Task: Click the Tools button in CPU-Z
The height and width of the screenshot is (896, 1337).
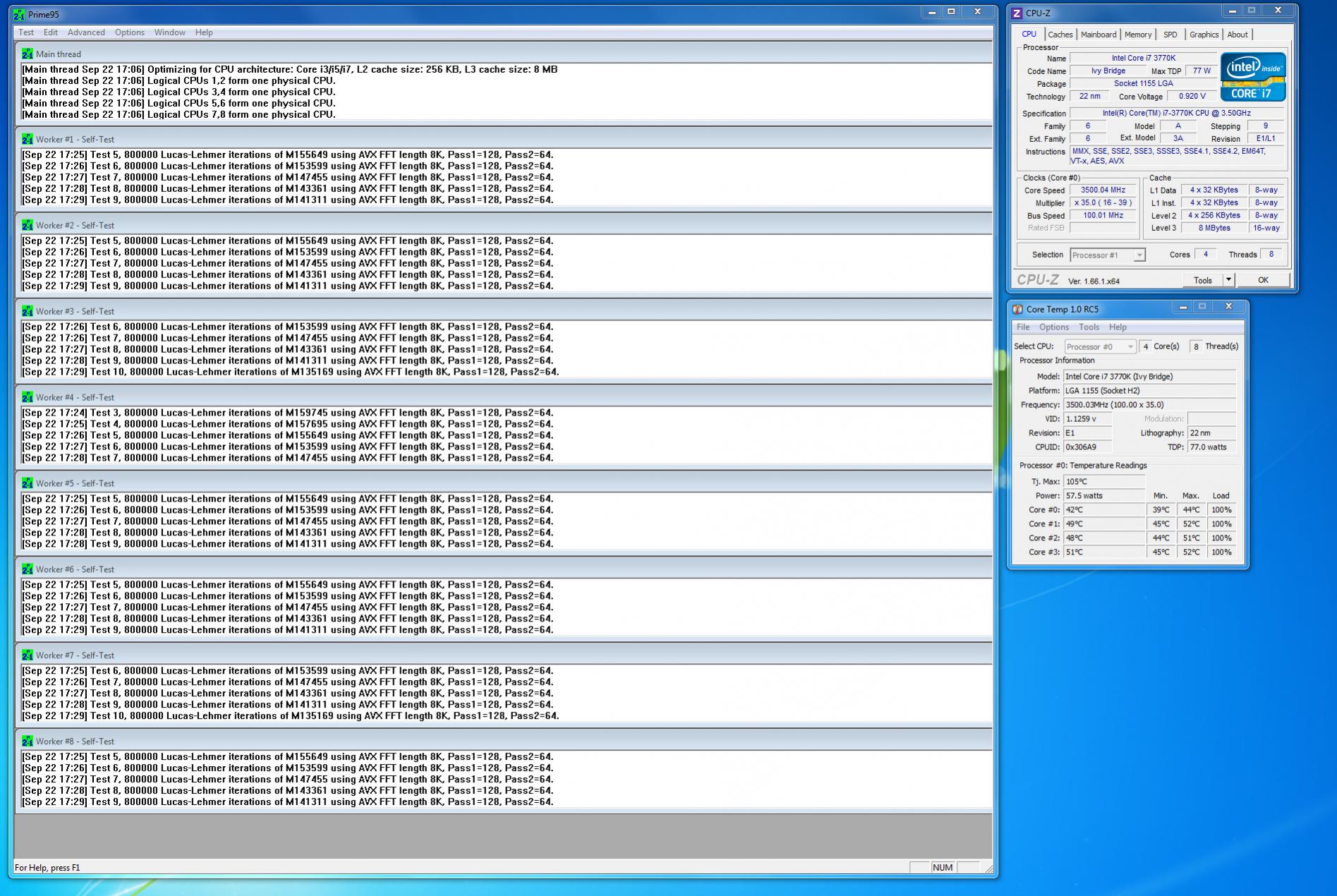Action: pos(1202,280)
